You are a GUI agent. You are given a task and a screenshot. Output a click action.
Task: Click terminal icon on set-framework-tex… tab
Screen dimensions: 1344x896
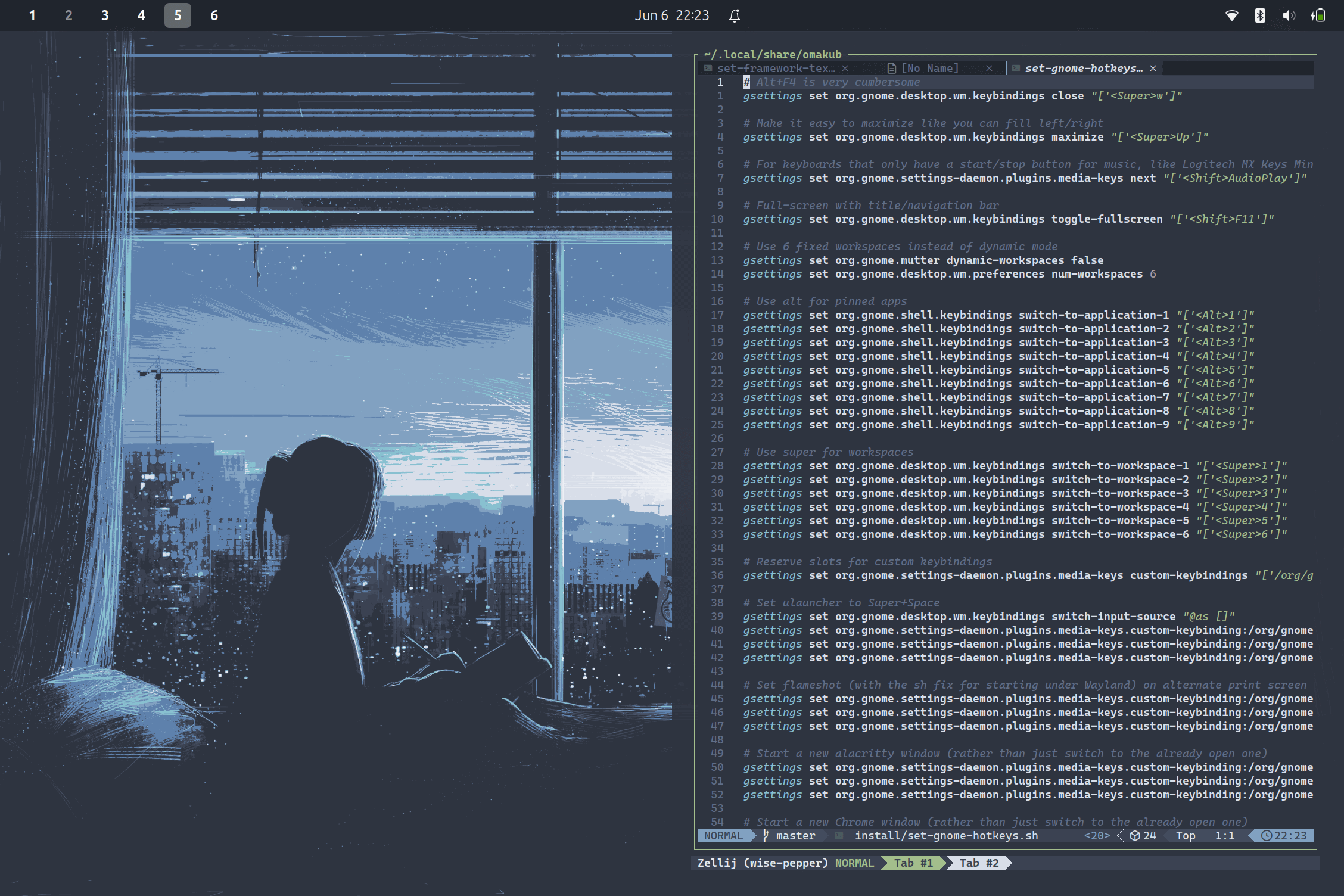pyautogui.click(x=708, y=69)
